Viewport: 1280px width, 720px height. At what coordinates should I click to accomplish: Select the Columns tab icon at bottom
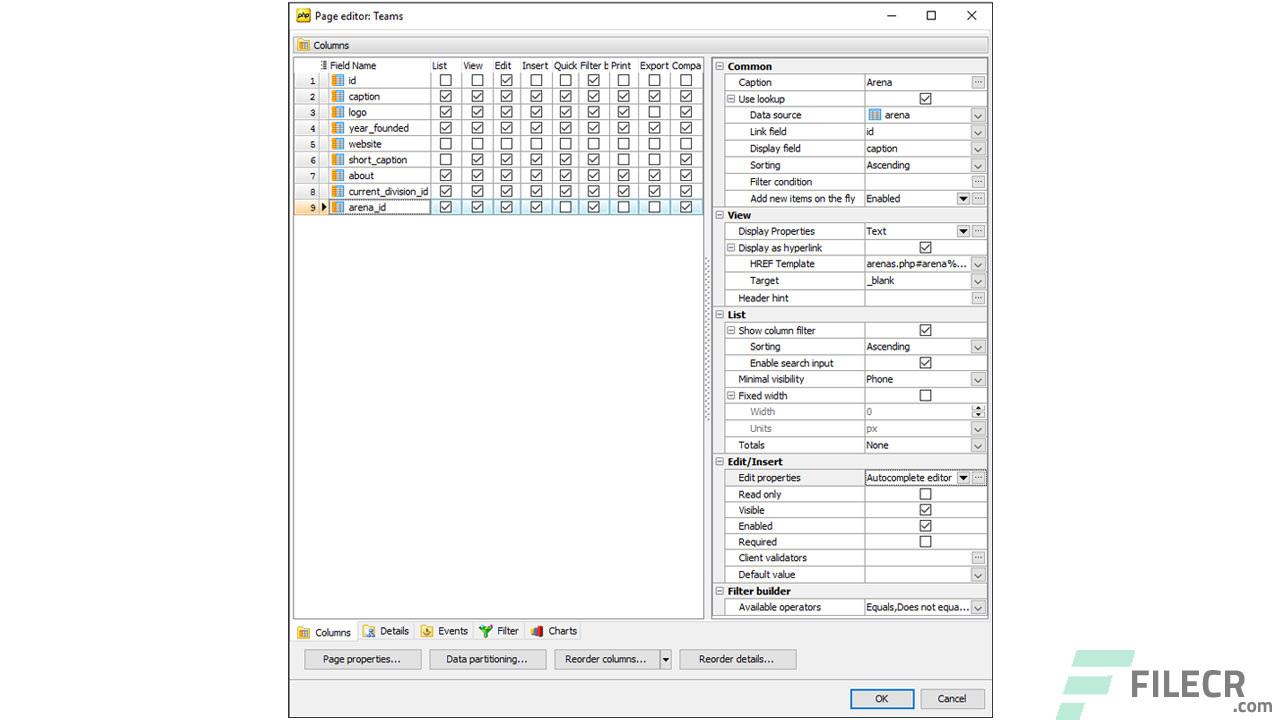click(304, 631)
